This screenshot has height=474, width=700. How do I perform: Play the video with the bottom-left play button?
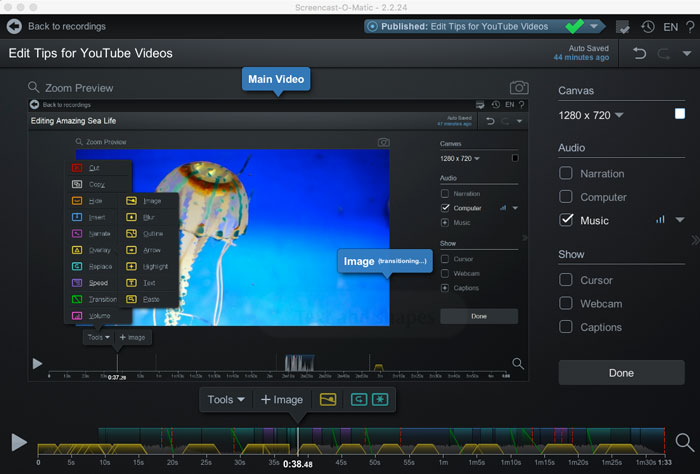pyautogui.click(x=19, y=442)
